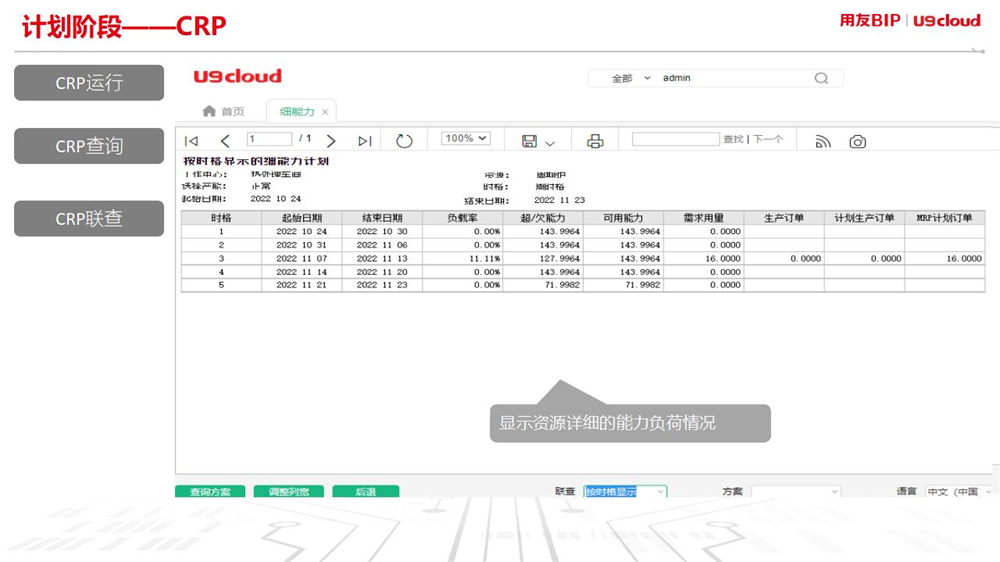Open the 全部 search scope dropdown

(631, 78)
